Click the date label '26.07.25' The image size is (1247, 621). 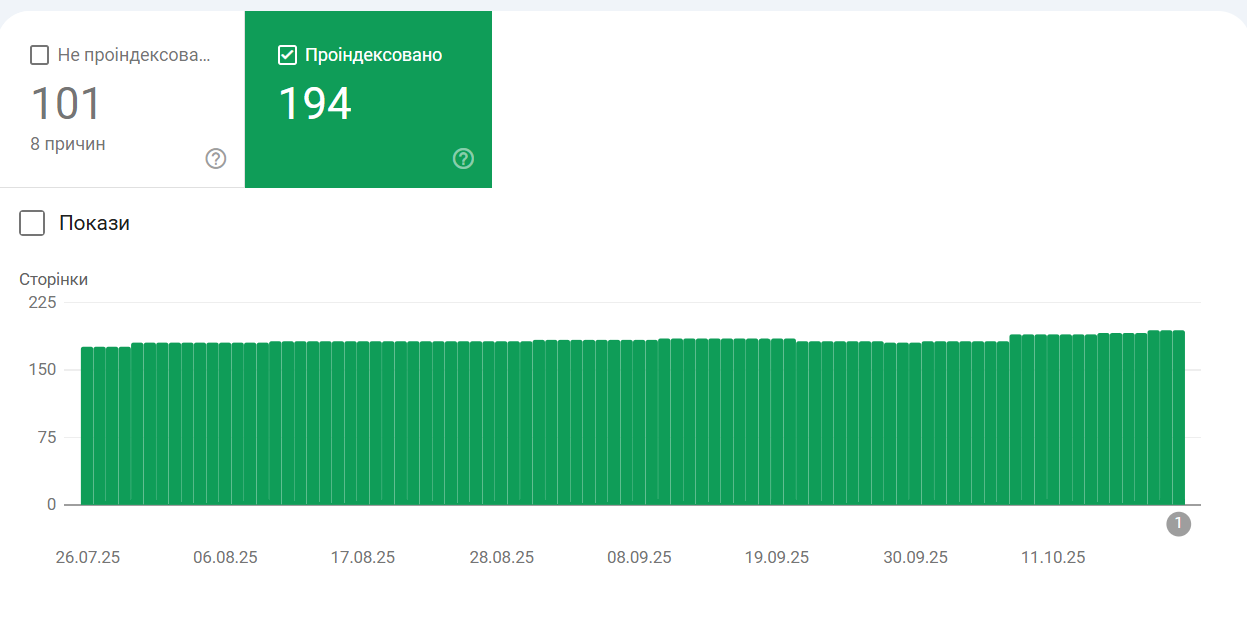[x=88, y=557]
